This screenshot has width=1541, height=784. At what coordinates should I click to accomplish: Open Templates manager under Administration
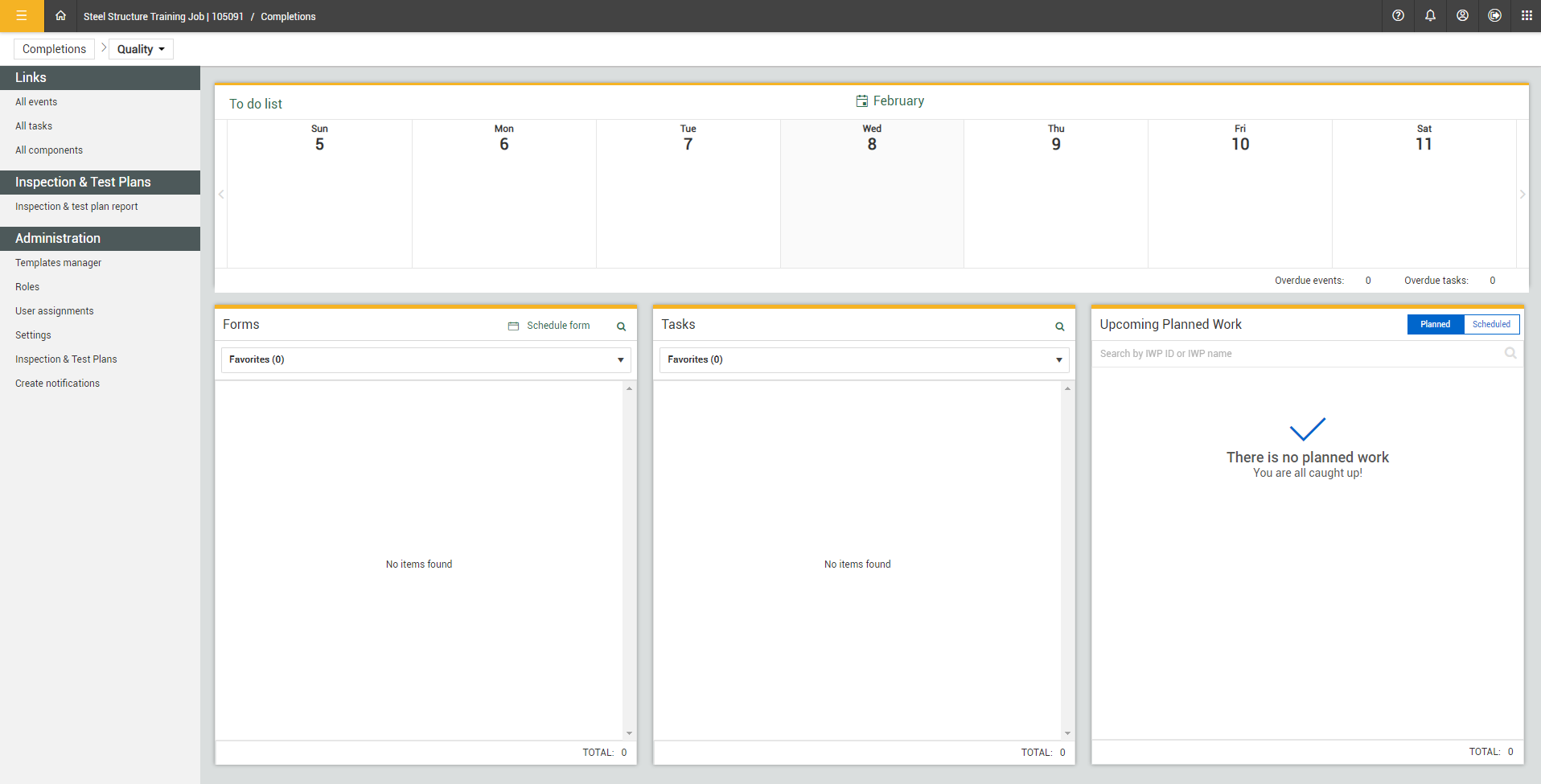coord(58,262)
